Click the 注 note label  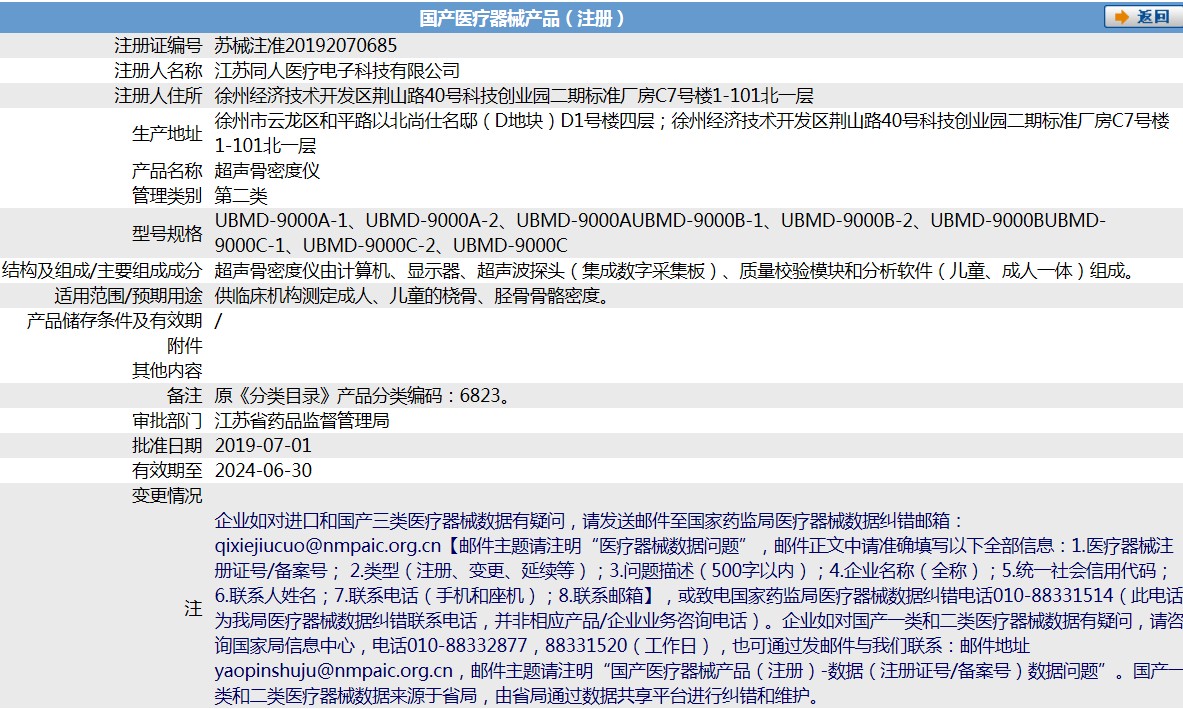click(194, 608)
